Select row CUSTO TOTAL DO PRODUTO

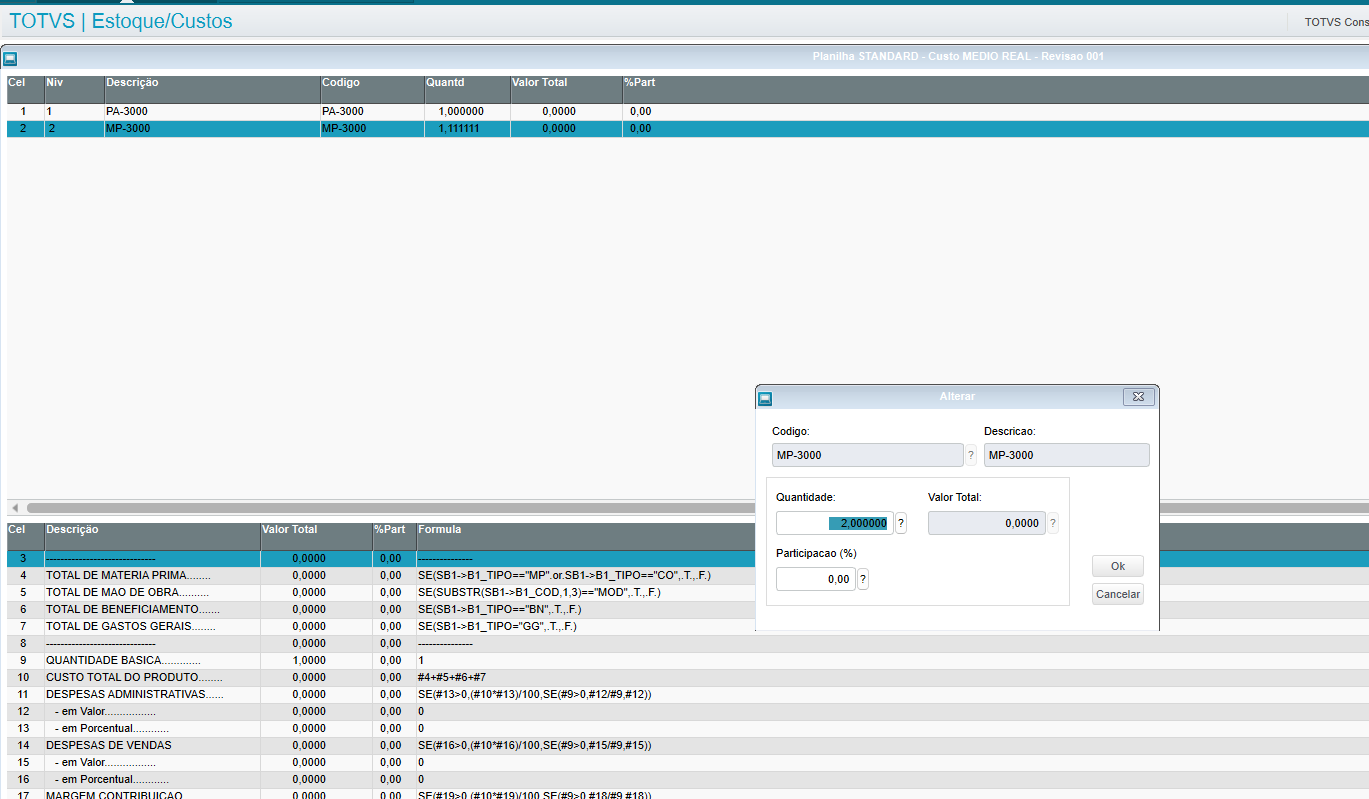click(x=134, y=677)
